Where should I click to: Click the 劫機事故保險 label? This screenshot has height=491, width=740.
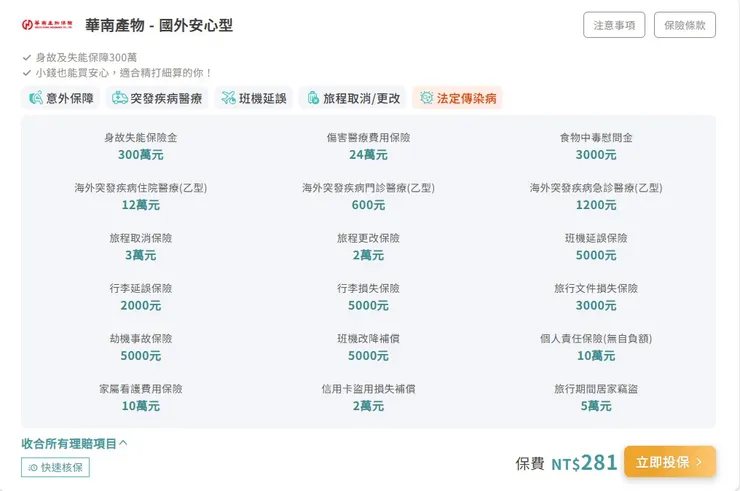[141, 339]
